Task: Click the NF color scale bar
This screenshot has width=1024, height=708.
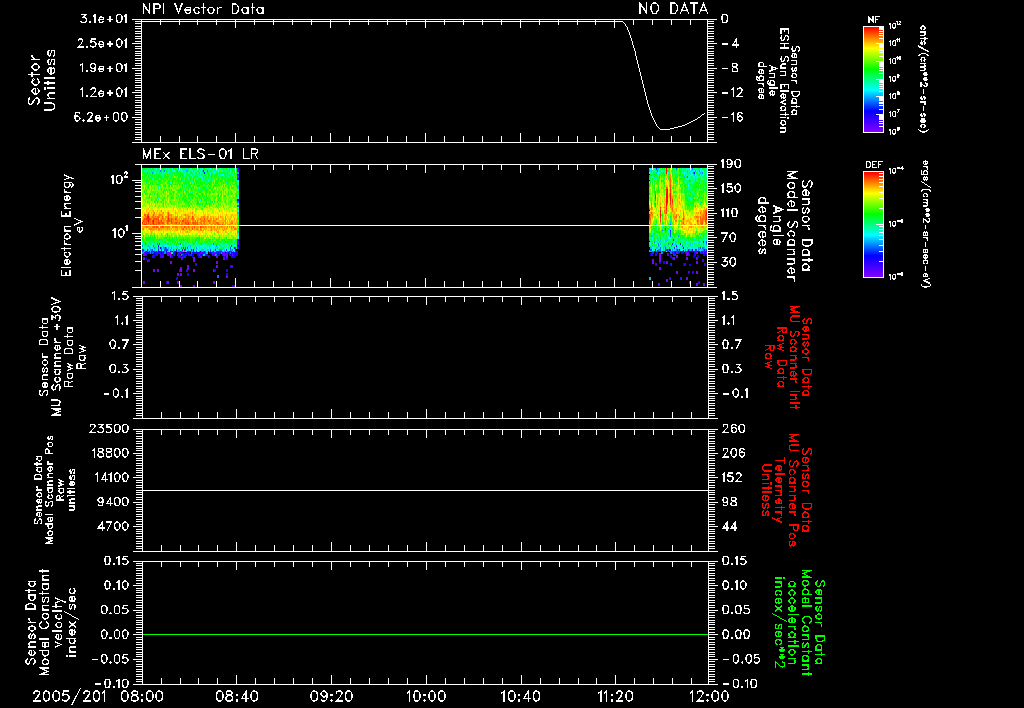Action: (x=873, y=79)
